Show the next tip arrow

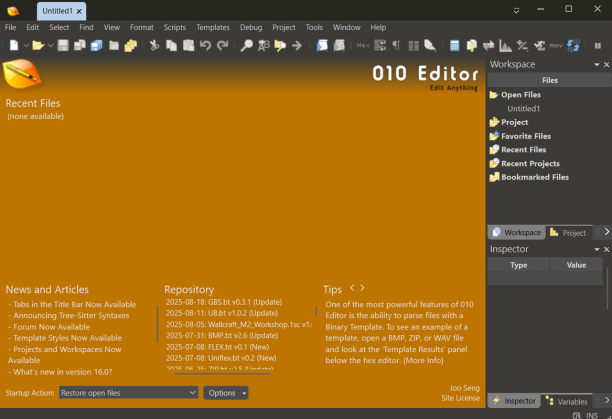click(x=362, y=288)
